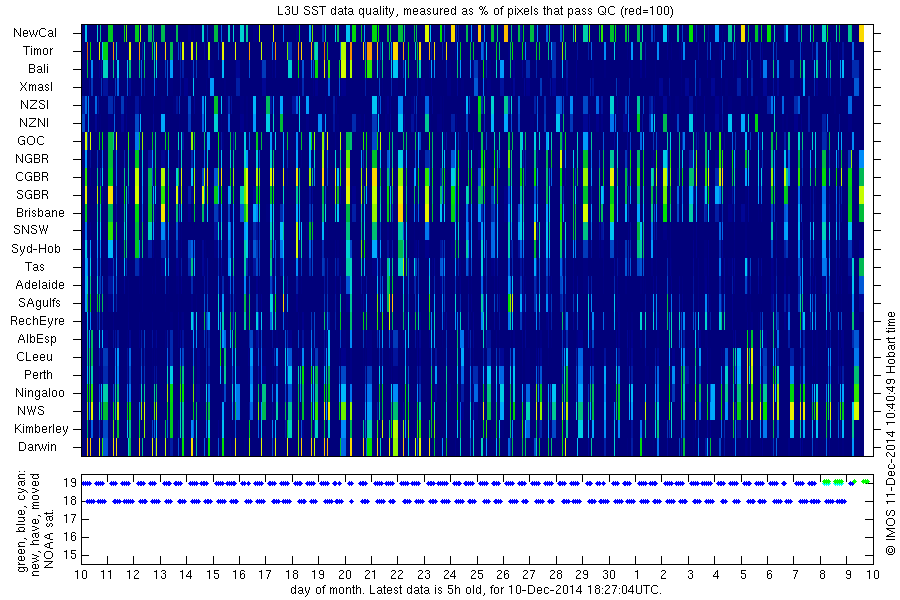
Task: Click the NZSI row label
Action: pyautogui.click(x=34, y=104)
